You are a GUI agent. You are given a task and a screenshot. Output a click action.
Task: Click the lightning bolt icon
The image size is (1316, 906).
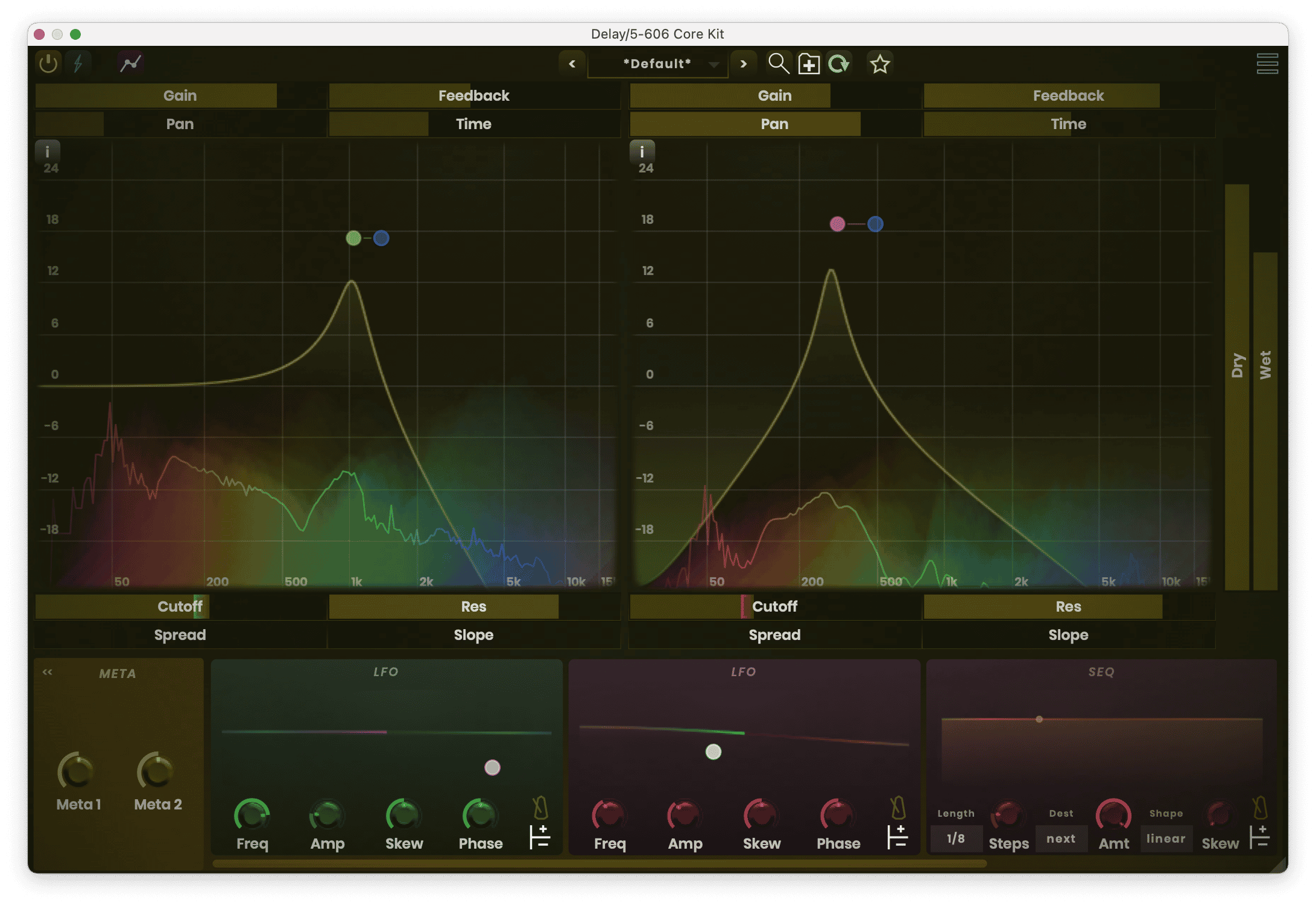coord(78,63)
